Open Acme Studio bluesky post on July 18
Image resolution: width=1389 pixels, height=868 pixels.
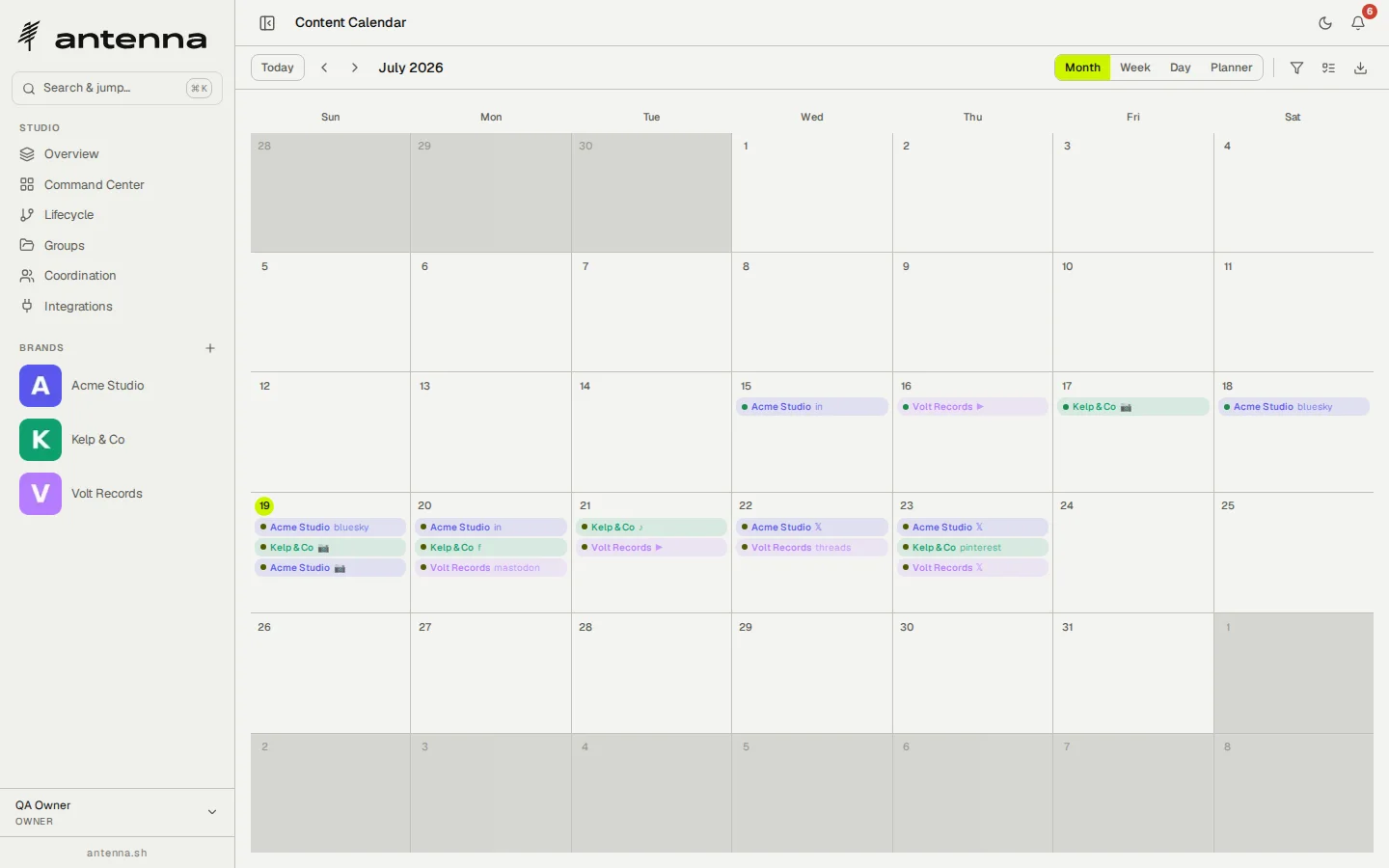pyautogui.click(x=1294, y=407)
